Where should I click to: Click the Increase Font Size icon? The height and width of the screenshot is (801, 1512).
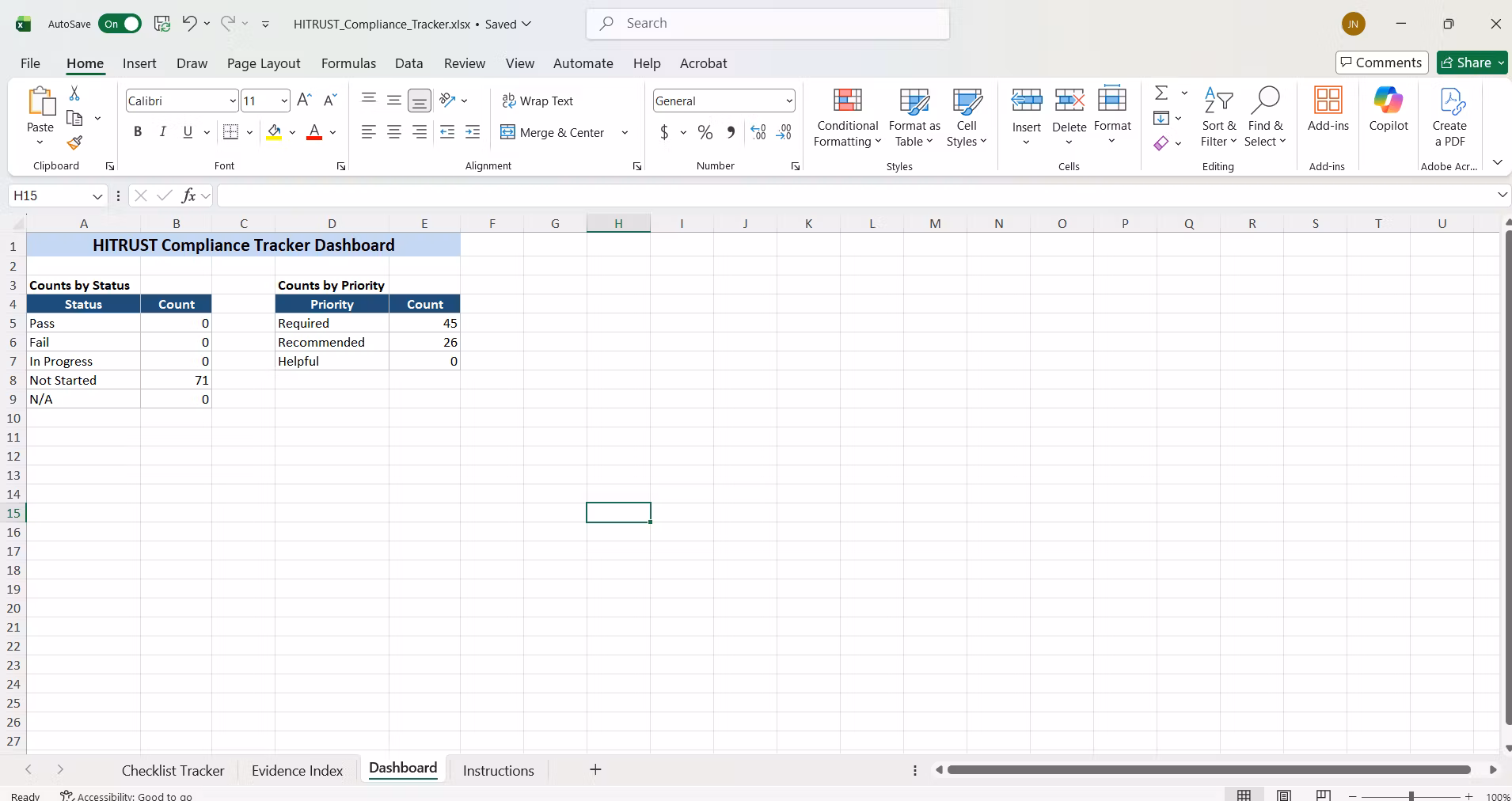coord(304,100)
